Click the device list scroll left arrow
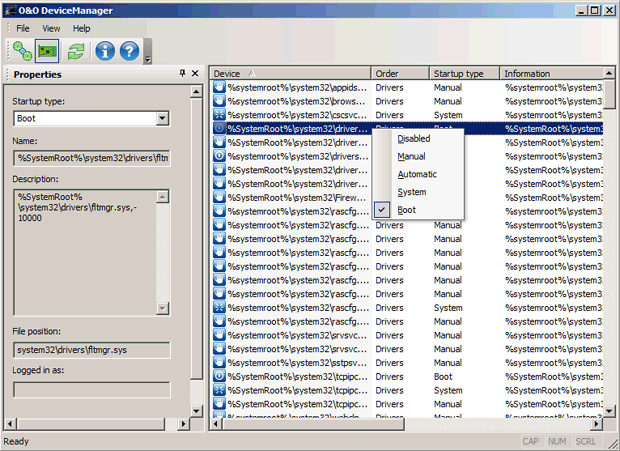This screenshot has height=451, width=620. [215, 424]
